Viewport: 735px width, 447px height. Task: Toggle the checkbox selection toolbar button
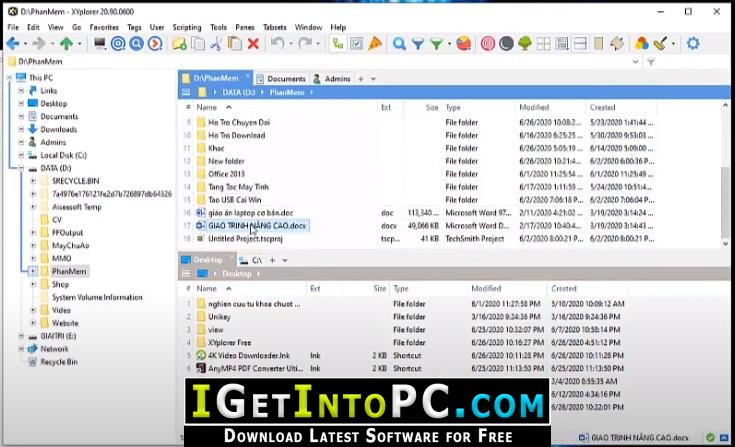click(x=356, y=44)
